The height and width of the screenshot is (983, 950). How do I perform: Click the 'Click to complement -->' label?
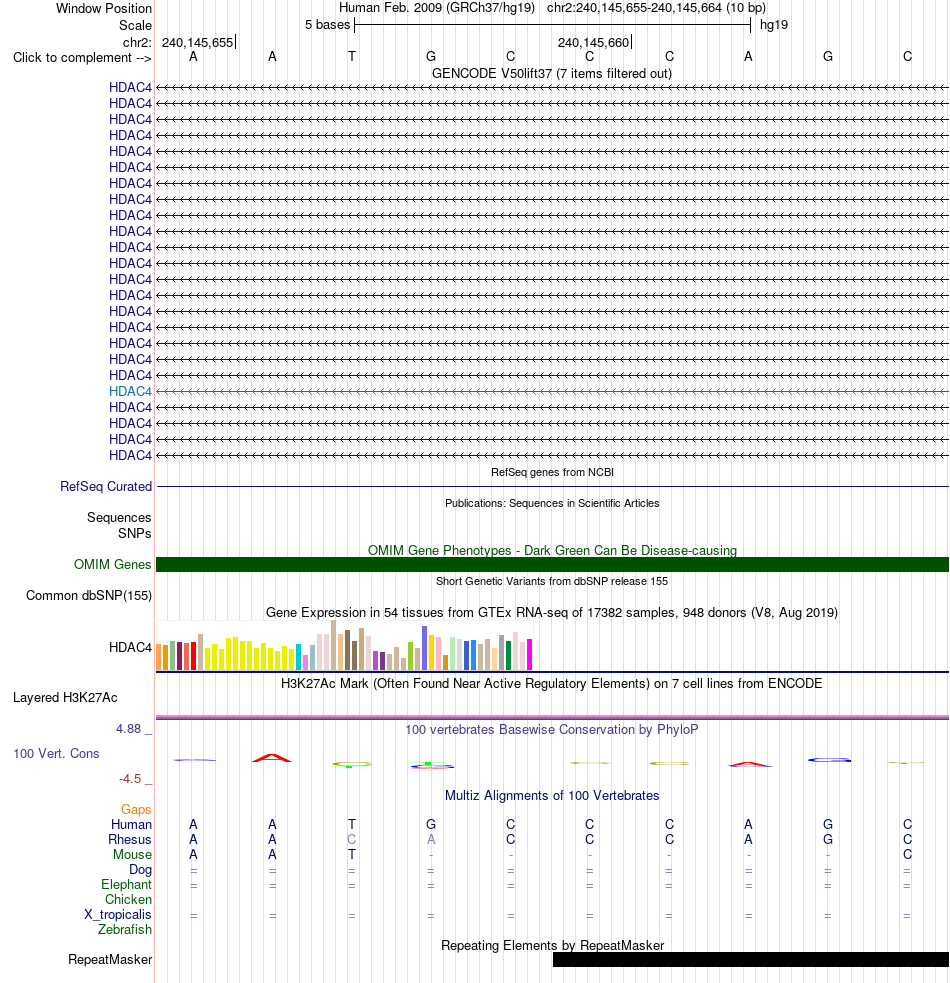point(82,58)
